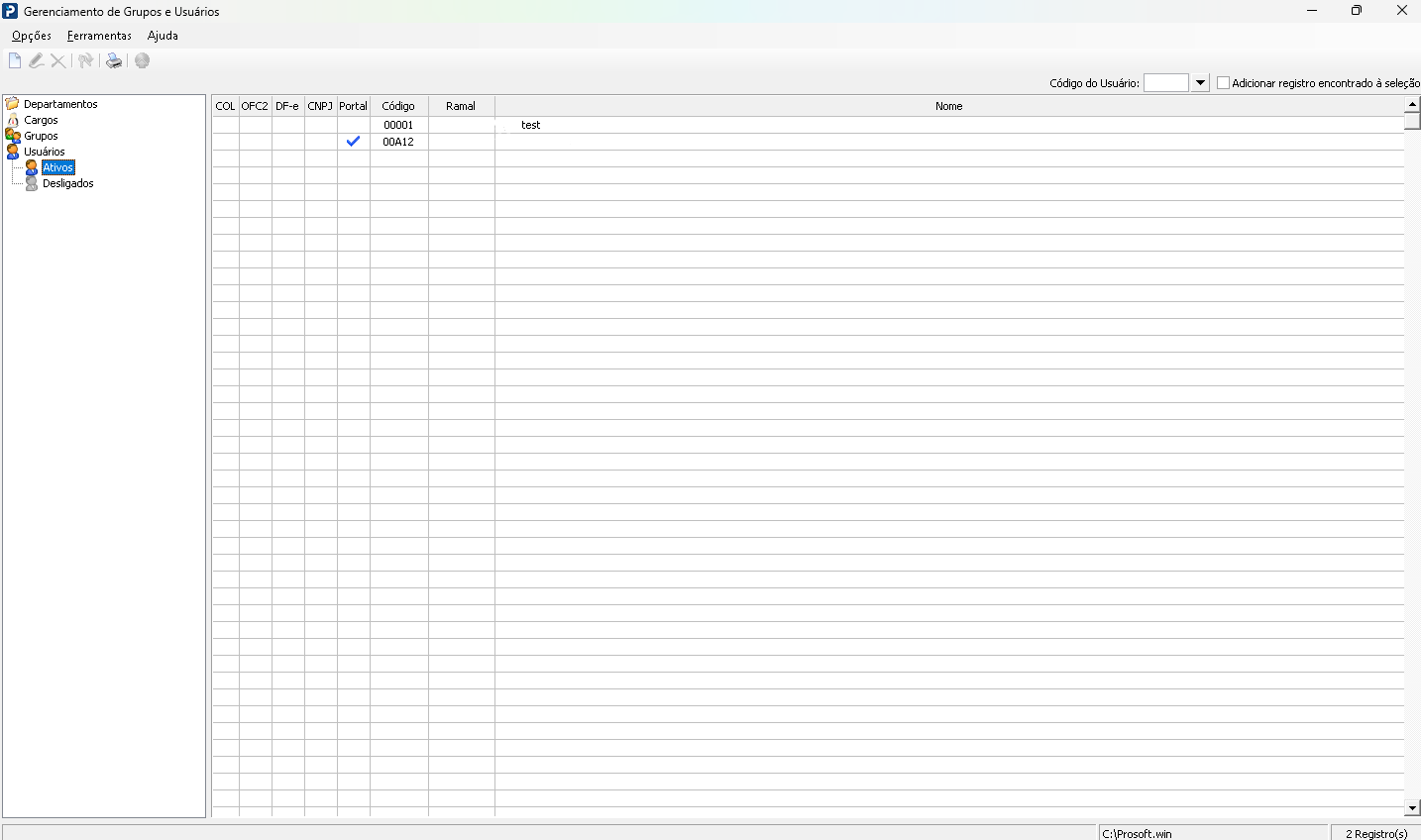Click the Print toolbar icon

[x=114, y=61]
